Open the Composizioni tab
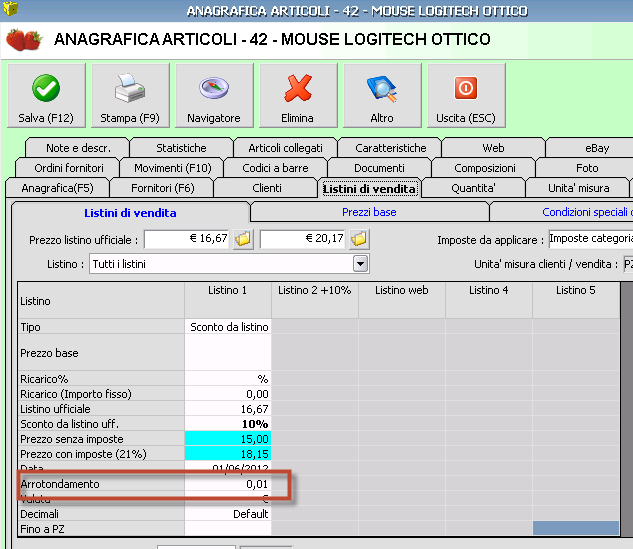 (x=484, y=168)
